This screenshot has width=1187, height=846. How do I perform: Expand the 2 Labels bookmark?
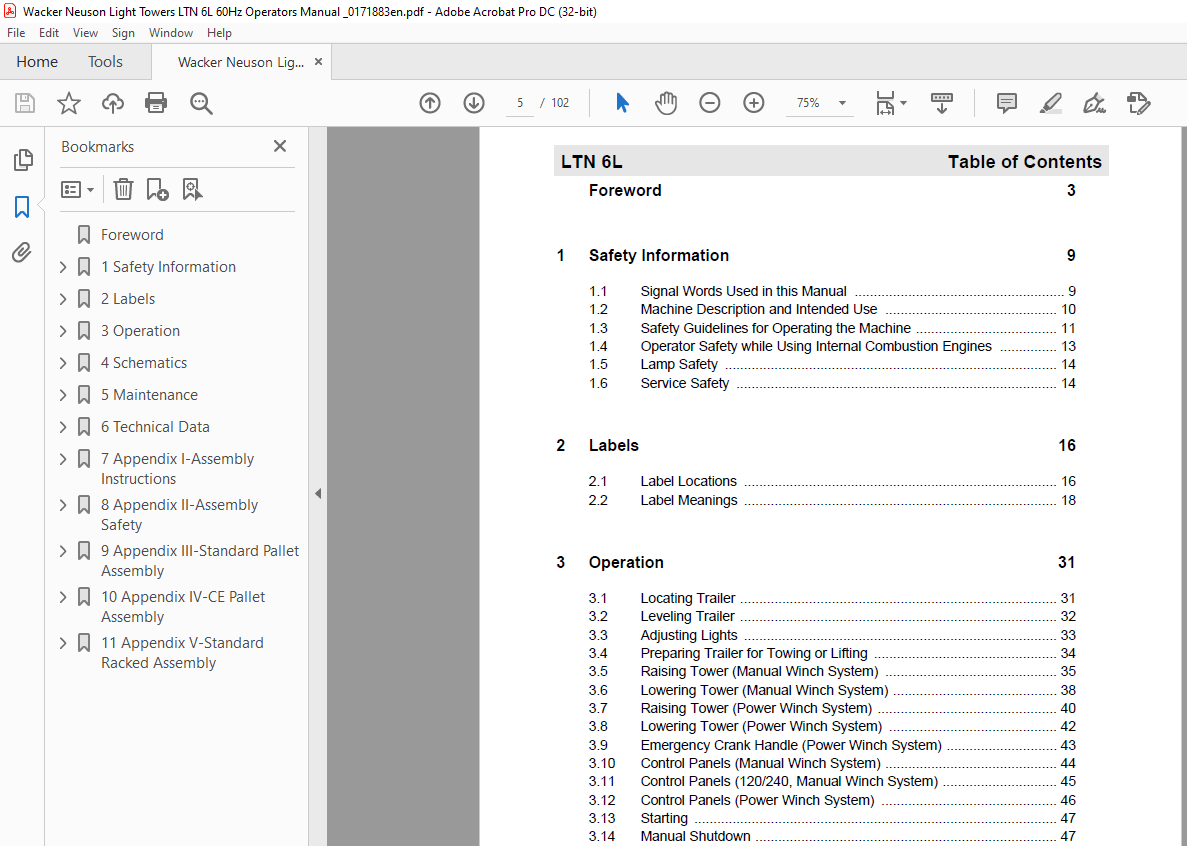(x=63, y=299)
